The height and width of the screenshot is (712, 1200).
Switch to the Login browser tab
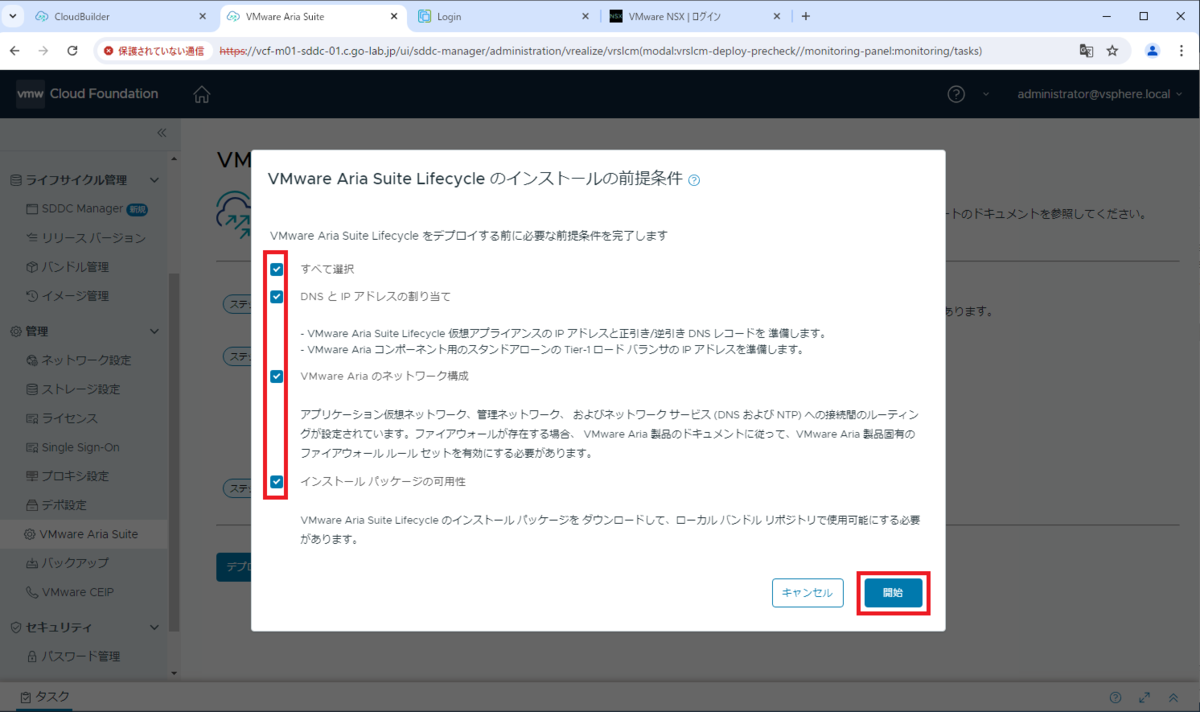(505, 16)
